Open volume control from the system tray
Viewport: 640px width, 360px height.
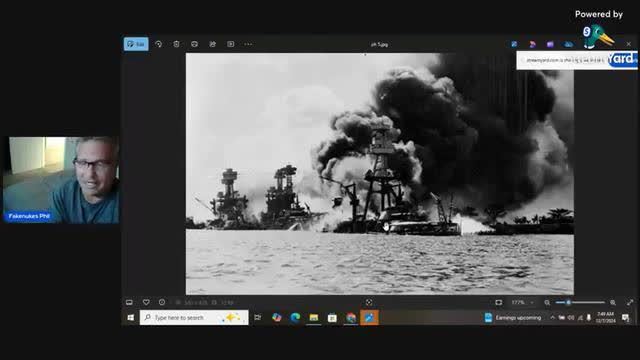coord(571,318)
